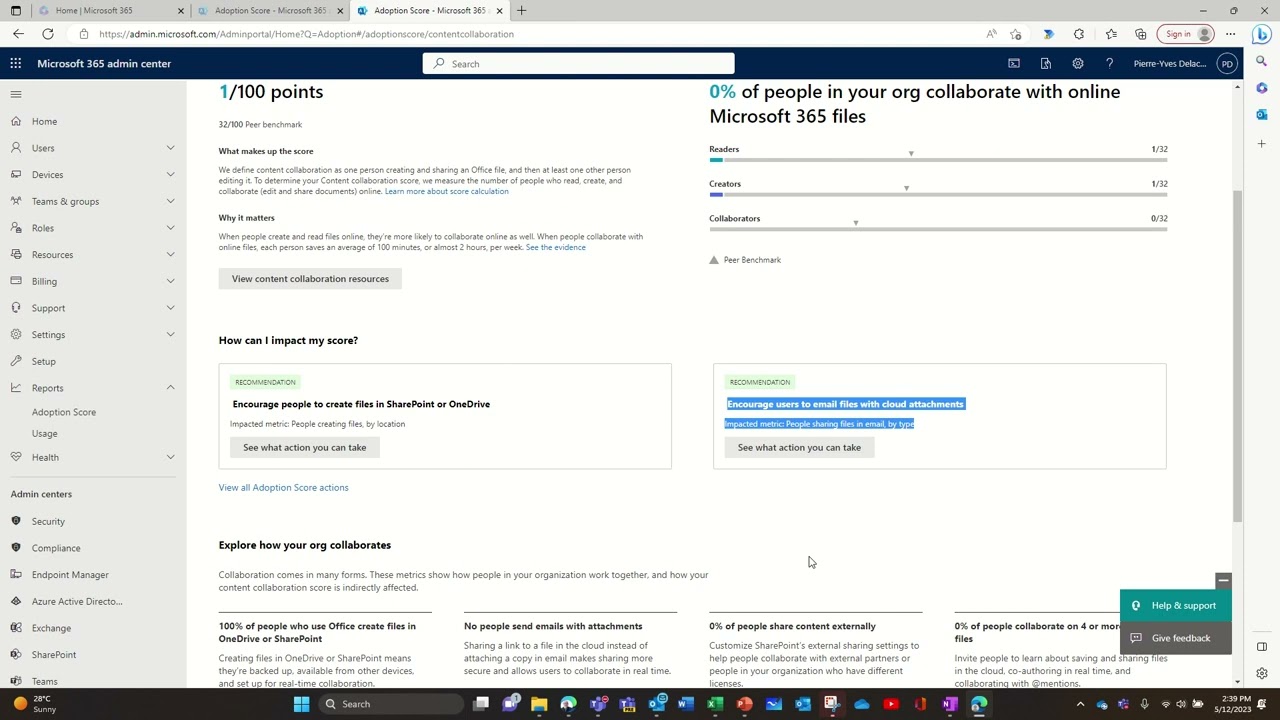1280x720 pixels.
Task: Expand the Teams & groups chevron
Action: coord(170,201)
